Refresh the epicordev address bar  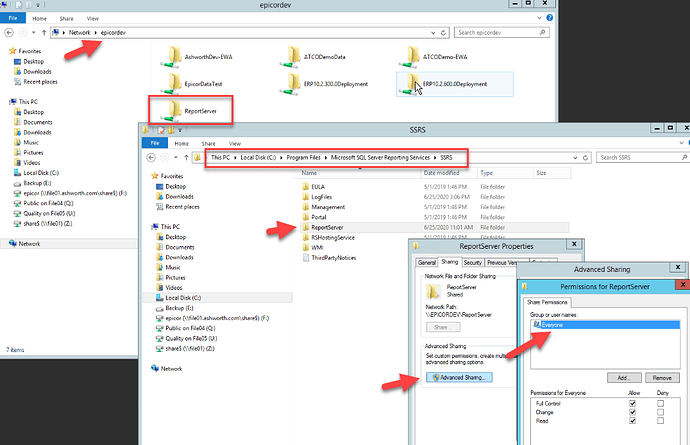point(444,33)
